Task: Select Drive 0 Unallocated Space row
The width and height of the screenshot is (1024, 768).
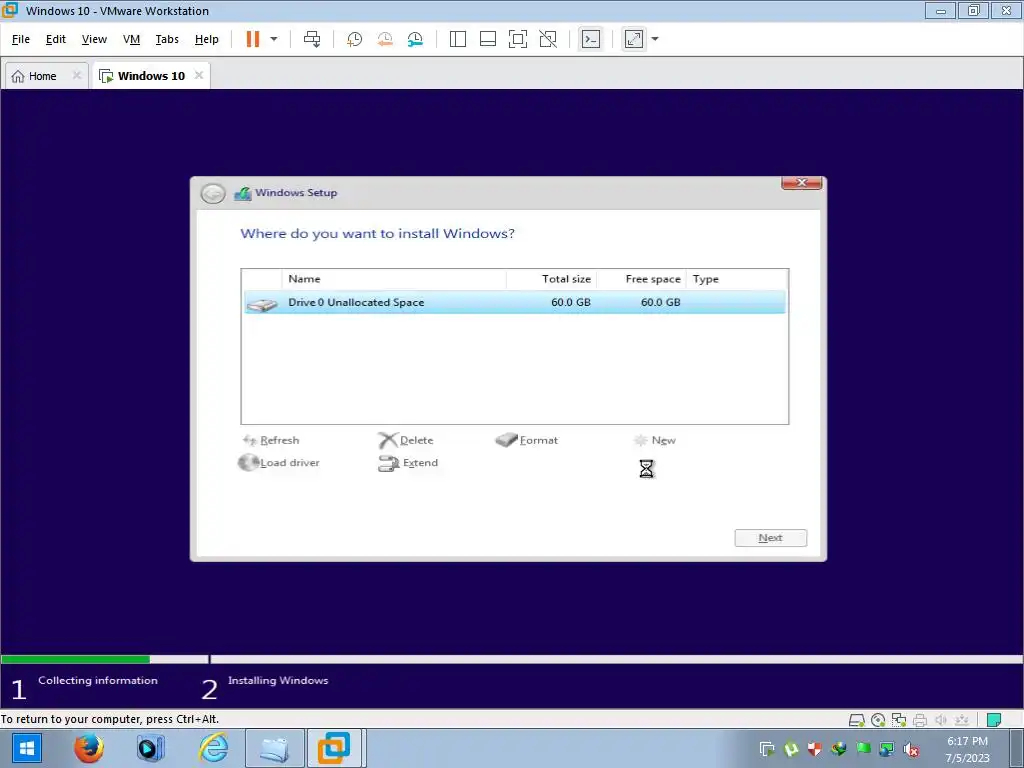Action: pos(515,302)
